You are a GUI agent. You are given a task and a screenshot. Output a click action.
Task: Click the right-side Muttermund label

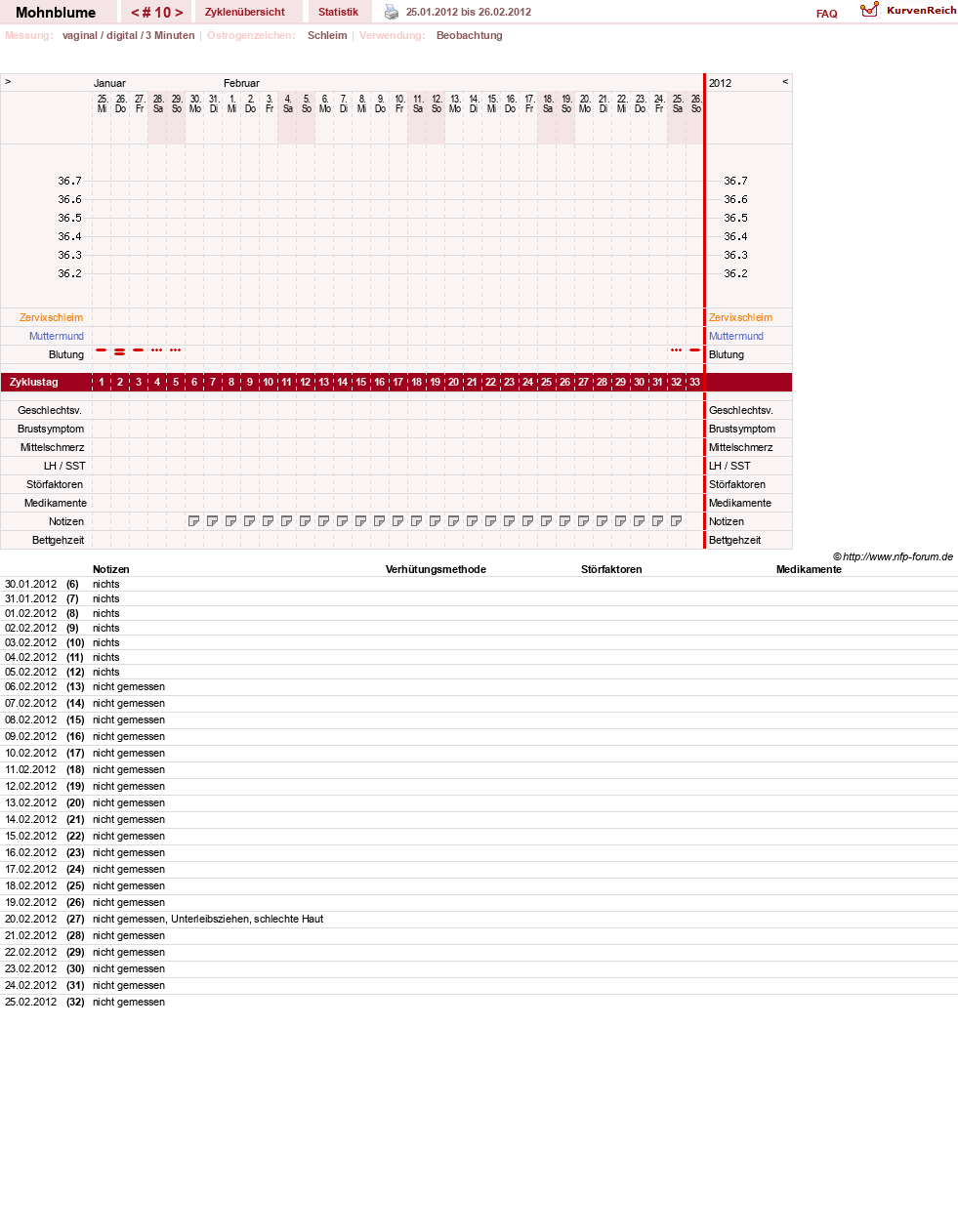(x=736, y=336)
